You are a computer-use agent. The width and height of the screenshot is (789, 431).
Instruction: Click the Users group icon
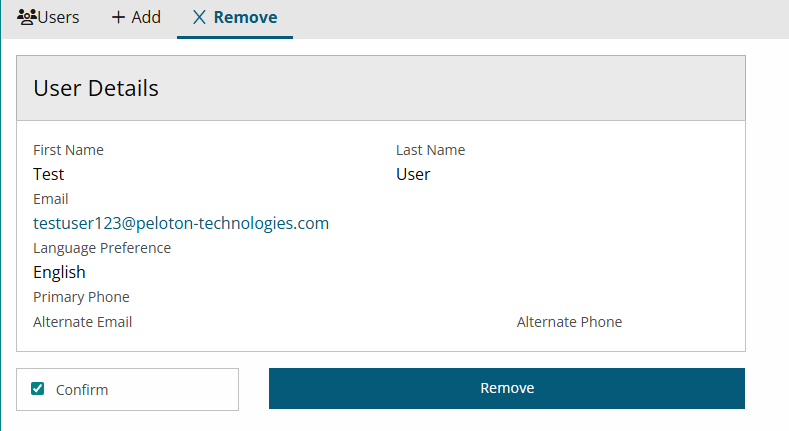click(27, 17)
